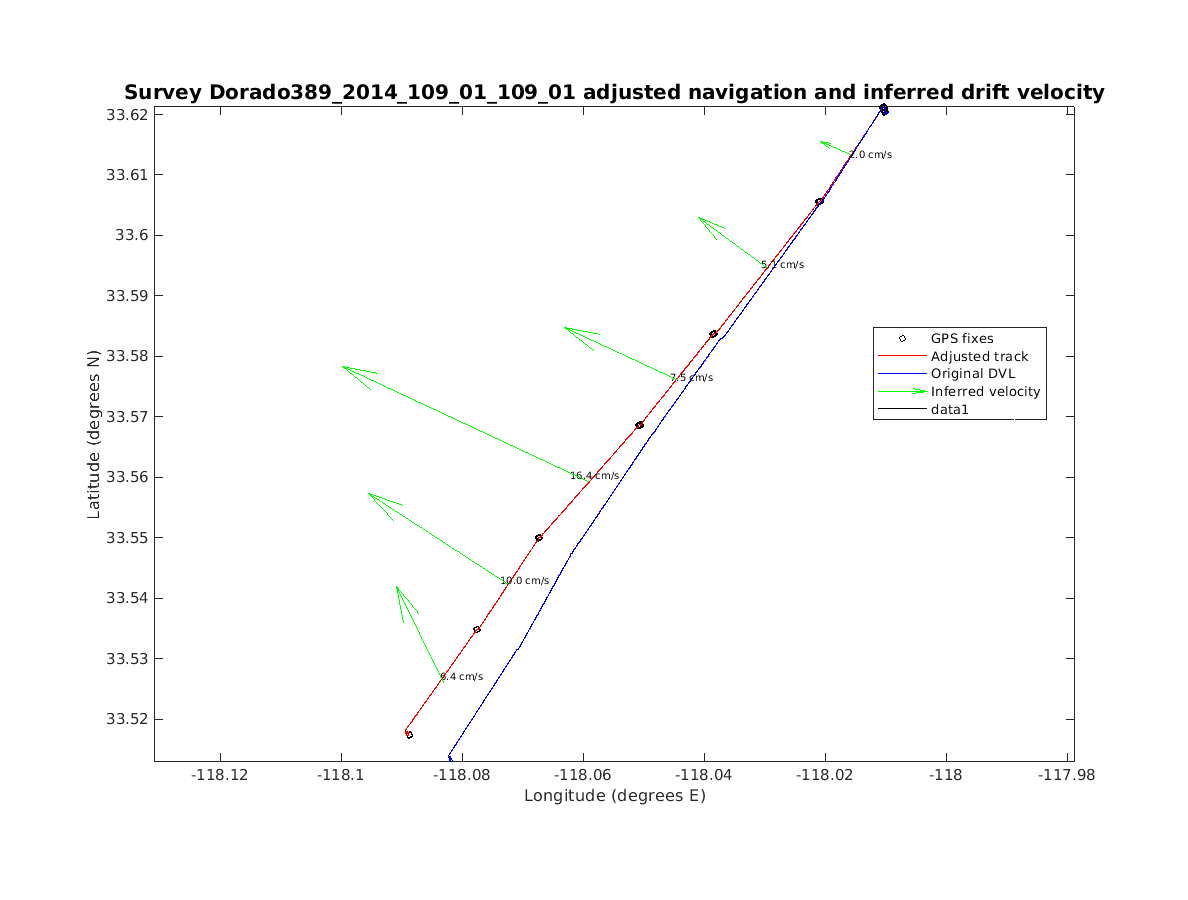
Task: Click the Adjusted track legend entry
Action: click(979, 356)
